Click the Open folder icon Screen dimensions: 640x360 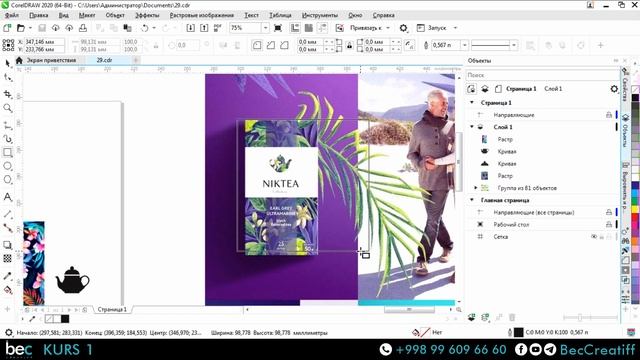coord(20,28)
